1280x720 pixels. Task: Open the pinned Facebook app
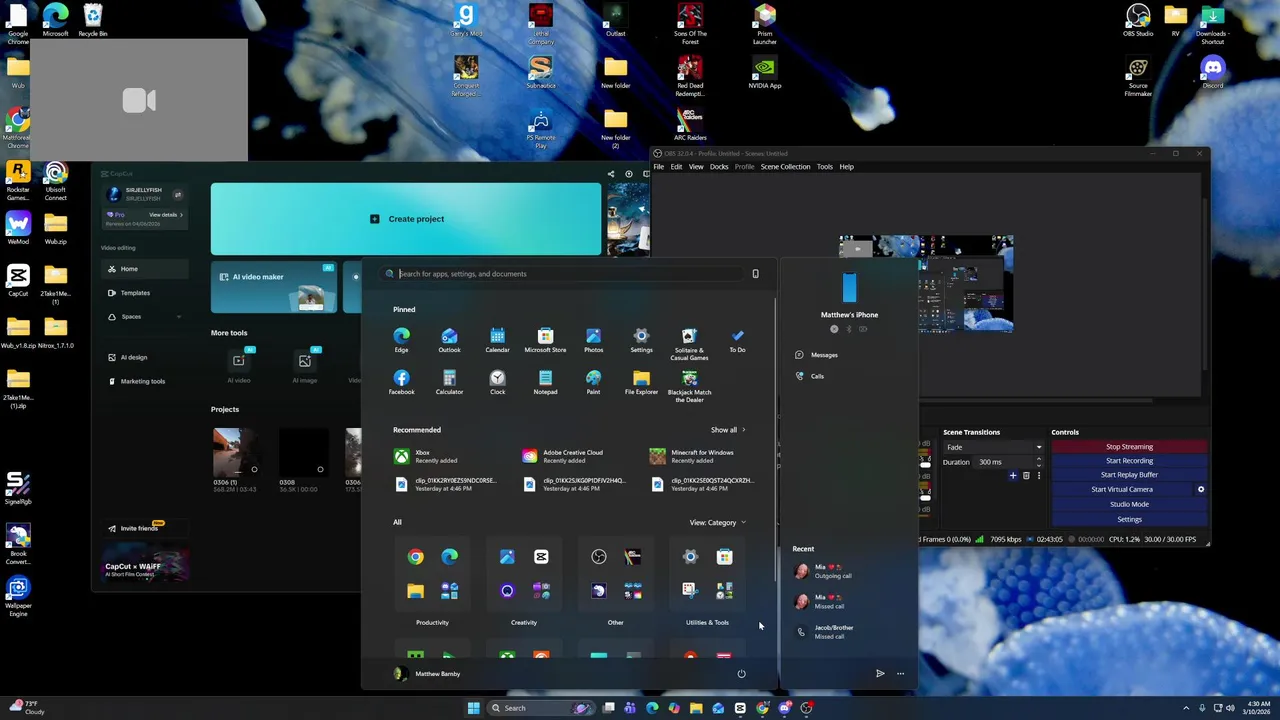tap(401, 382)
